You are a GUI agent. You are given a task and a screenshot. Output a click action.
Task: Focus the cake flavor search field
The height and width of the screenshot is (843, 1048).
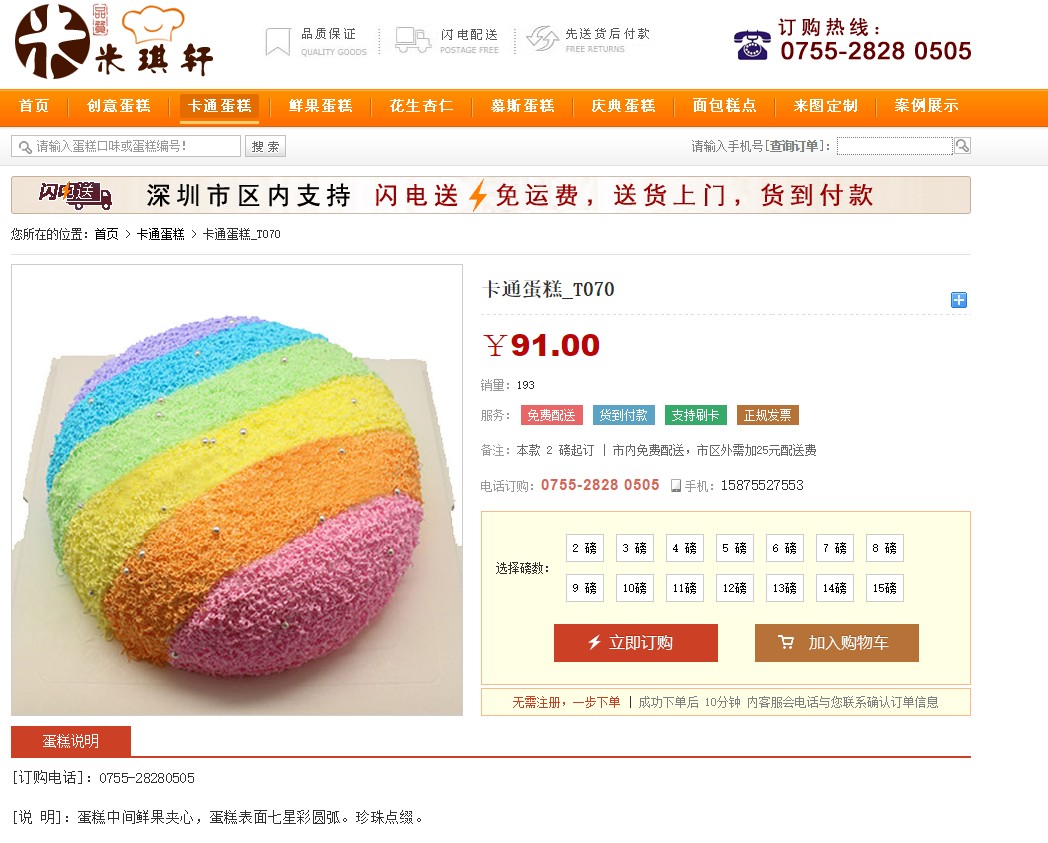point(126,146)
